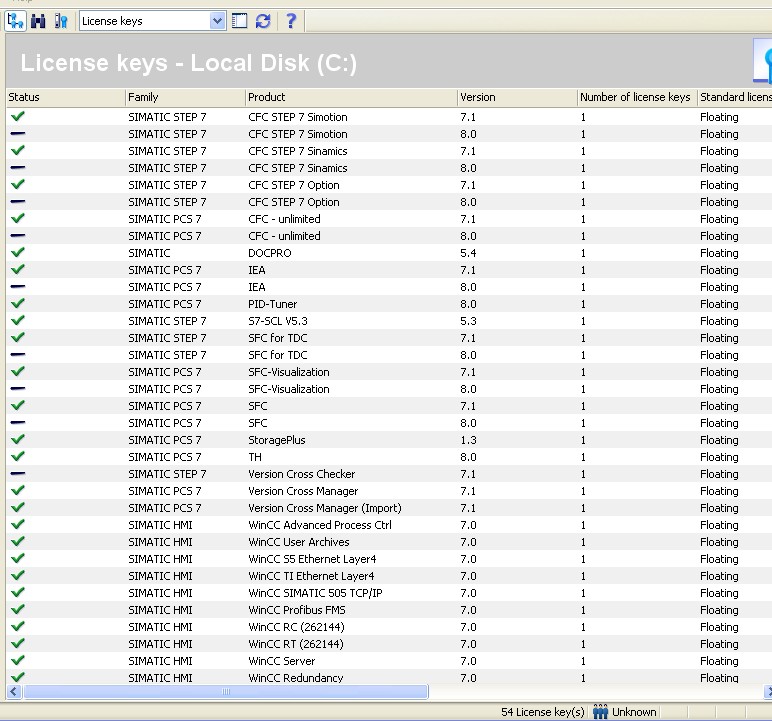
Task: Click checkmark status of WinCC User Archives row
Action: click(18, 542)
